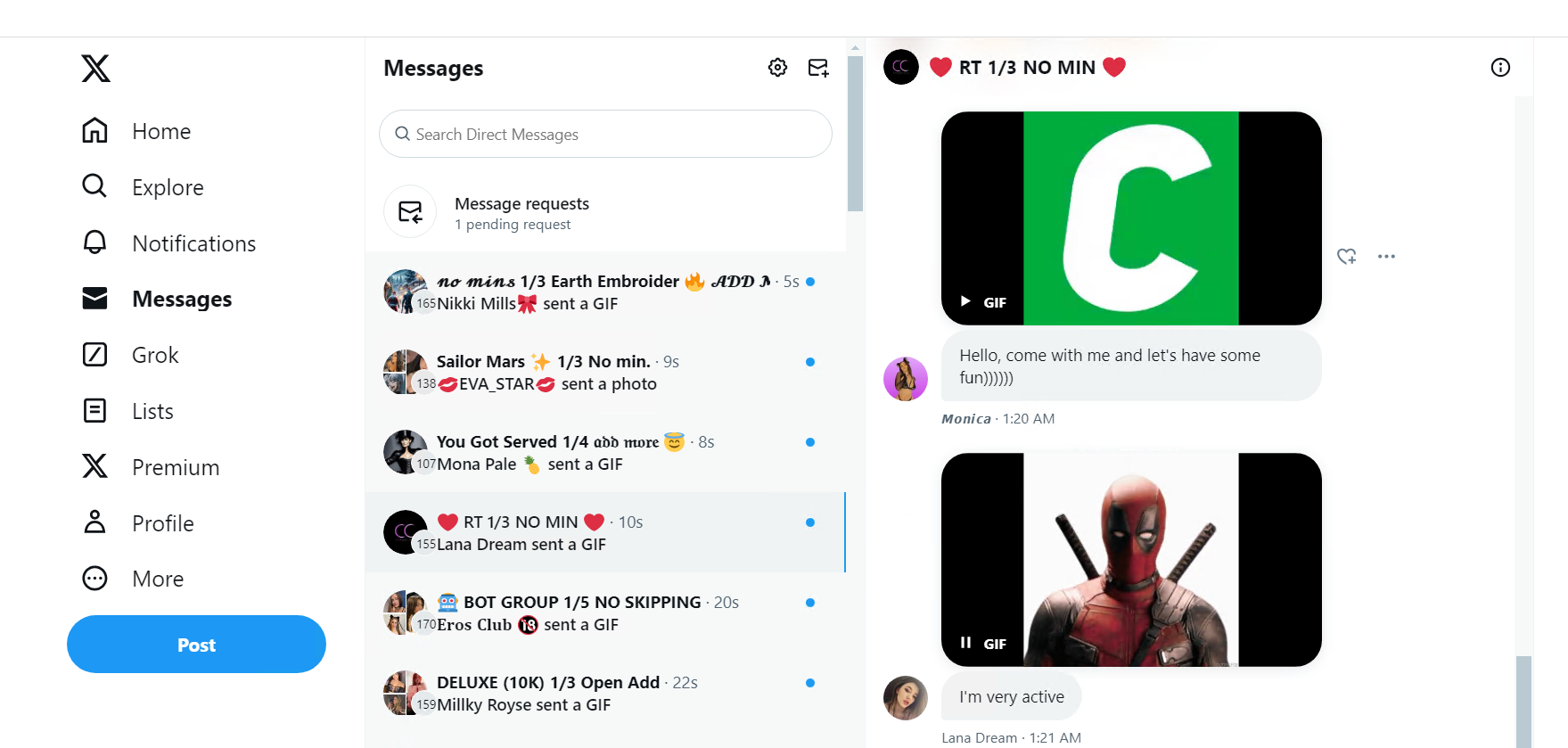
Task: Pause the Deadpool GIF
Action: click(965, 643)
